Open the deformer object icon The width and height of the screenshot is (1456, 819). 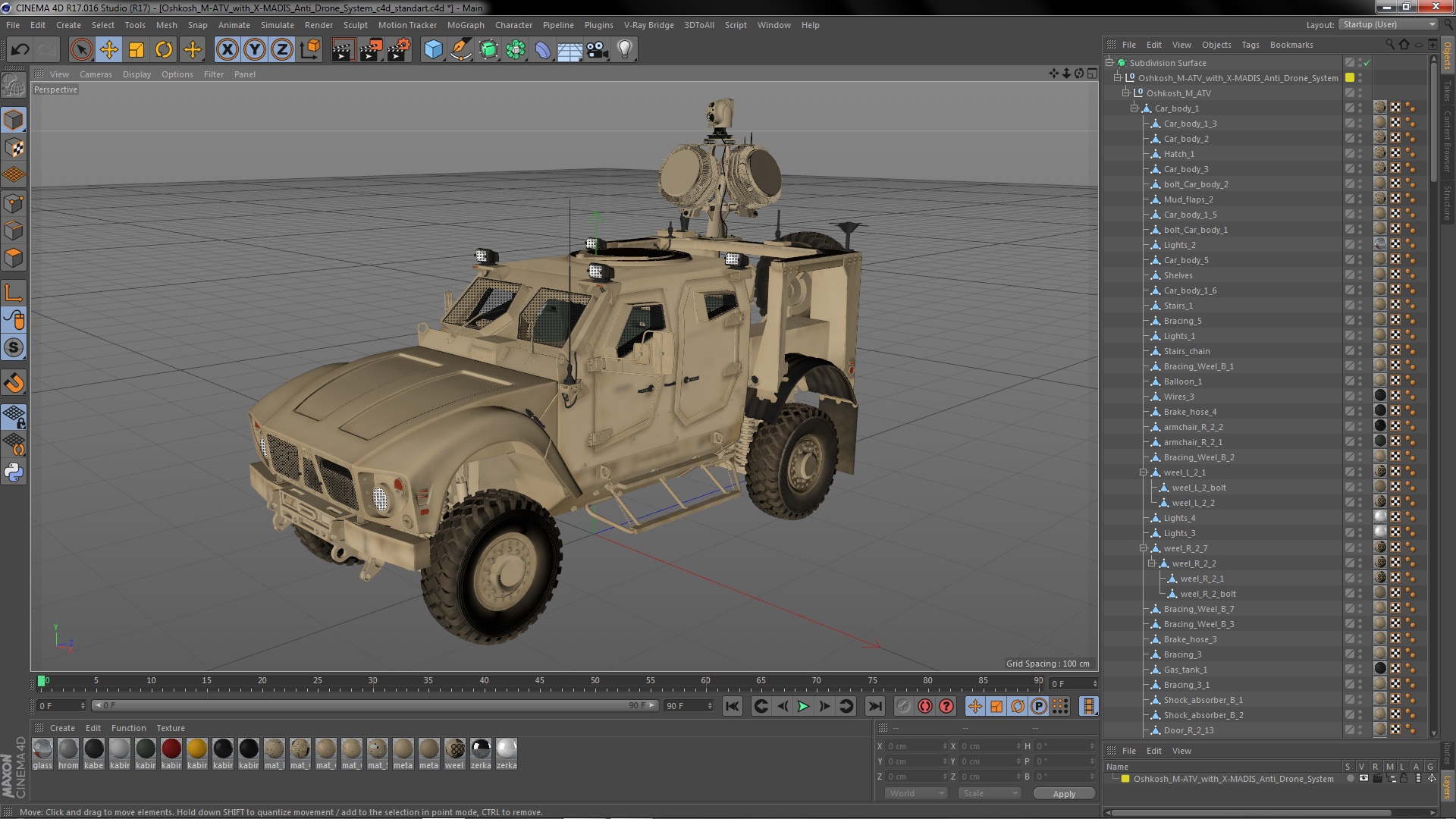point(543,50)
